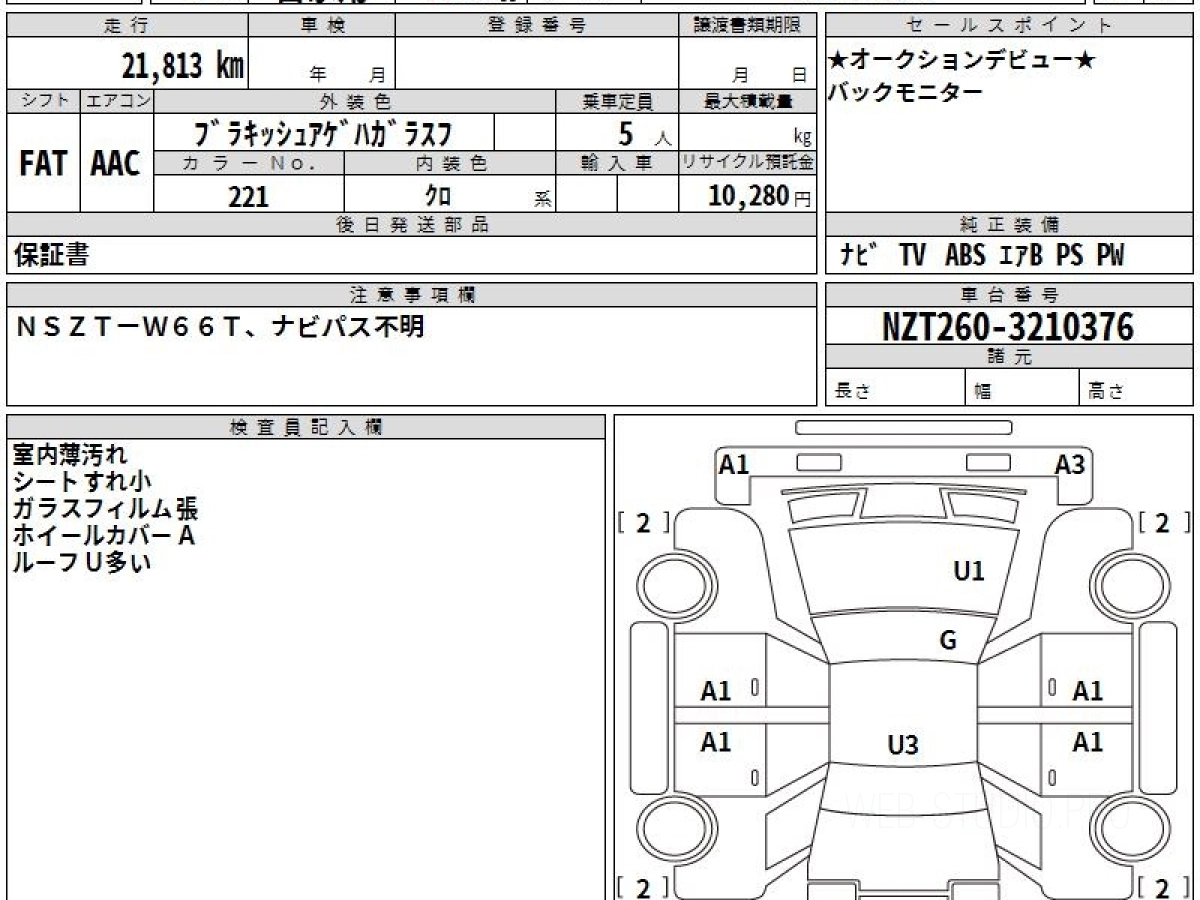Select the [2] tire rating at the diagram's upper right
1200x900 pixels.
coord(1163,522)
